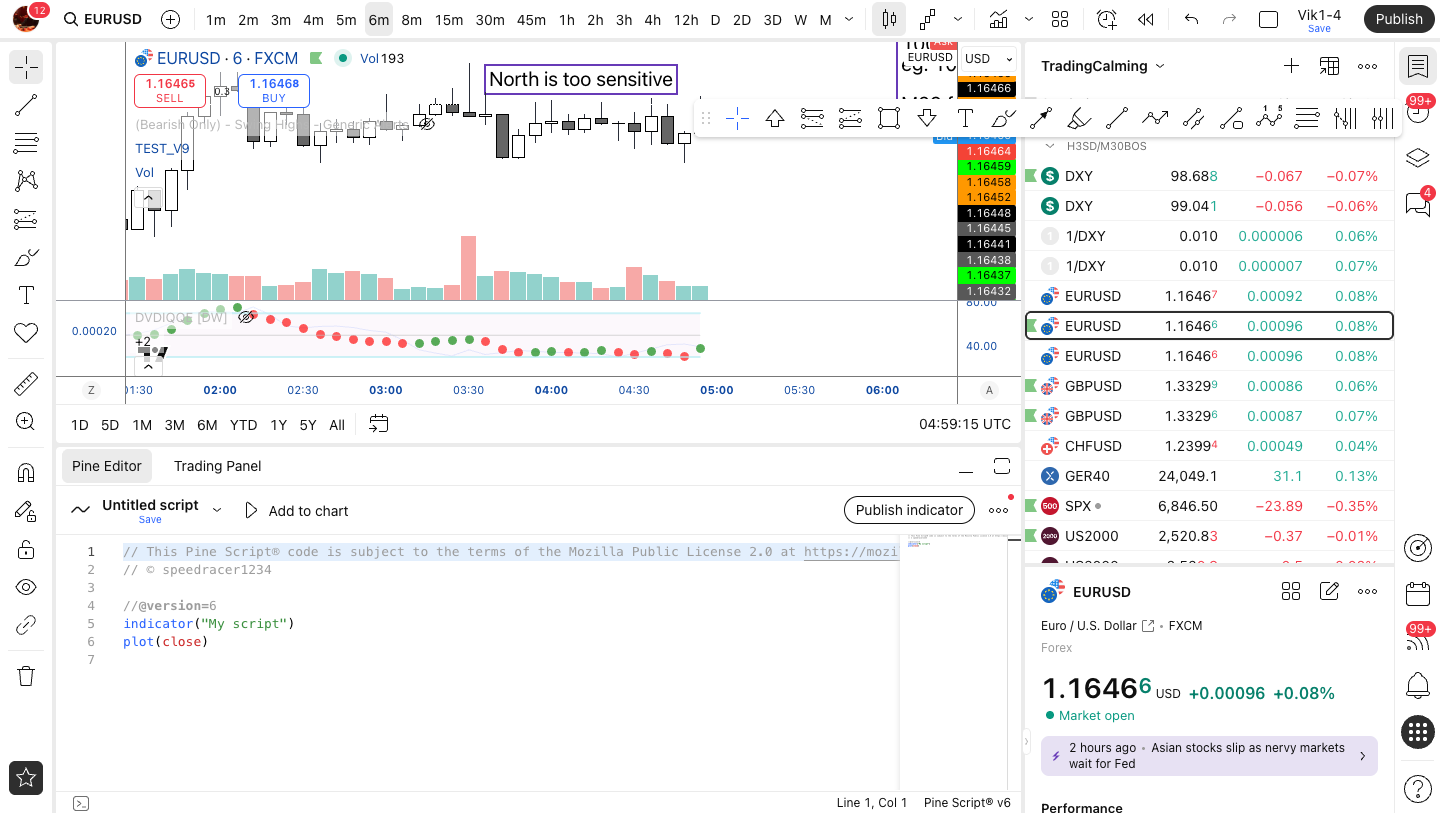
Task: Click the Create Alert clock icon
Action: [x=1106, y=19]
